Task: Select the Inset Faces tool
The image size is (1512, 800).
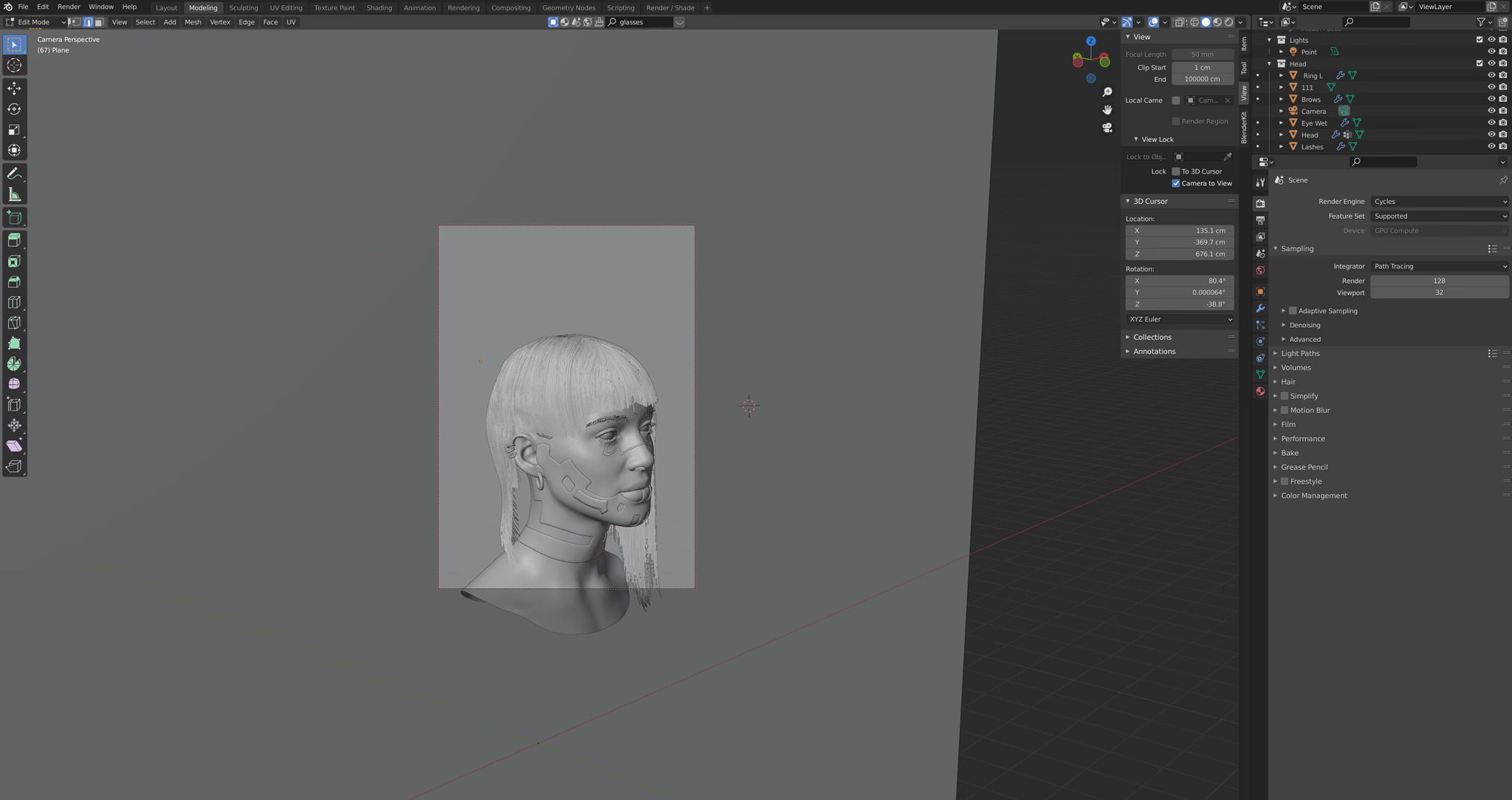Action: pyautogui.click(x=14, y=261)
